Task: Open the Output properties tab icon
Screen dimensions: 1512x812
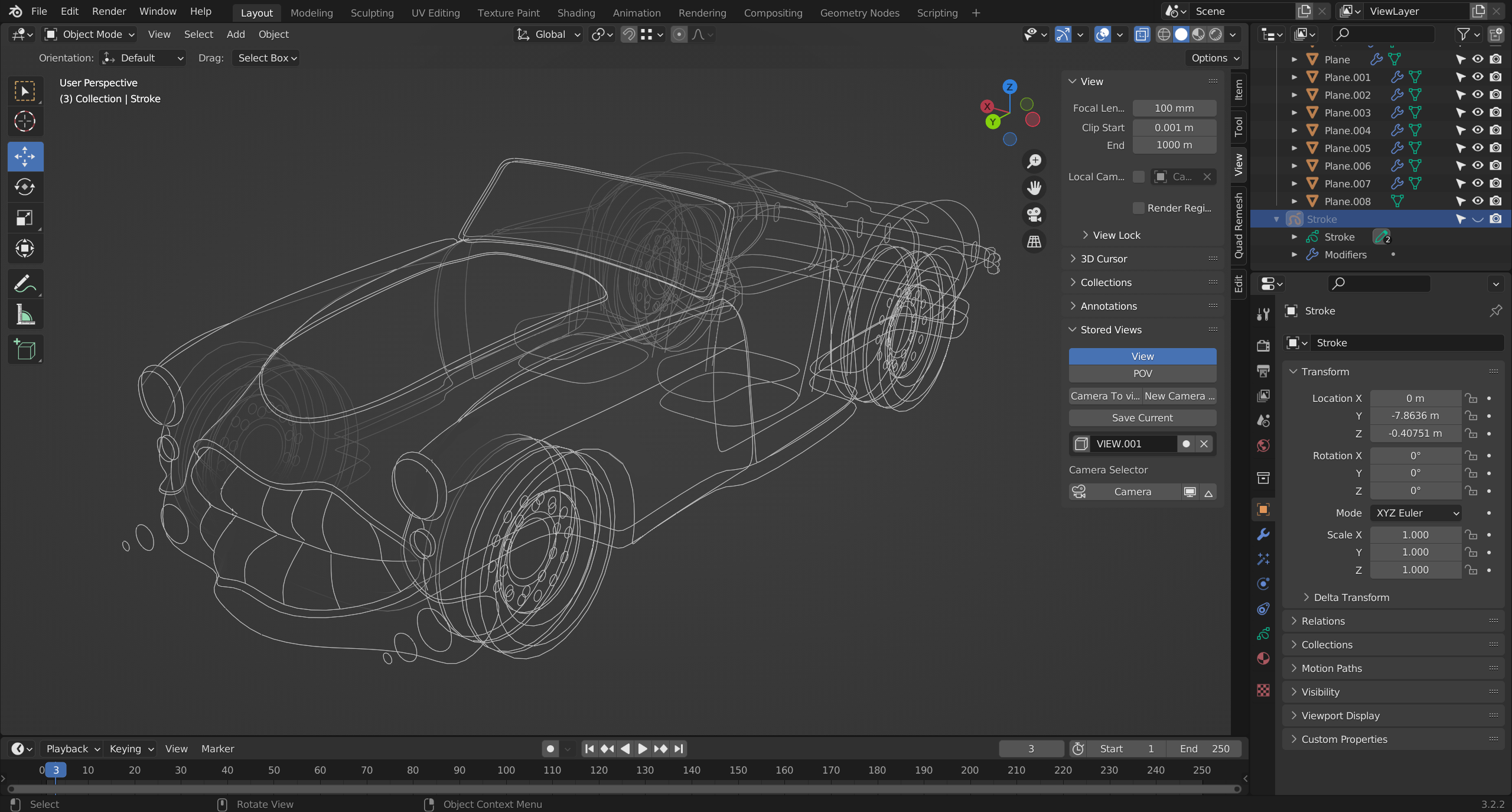Action: tap(1263, 371)
